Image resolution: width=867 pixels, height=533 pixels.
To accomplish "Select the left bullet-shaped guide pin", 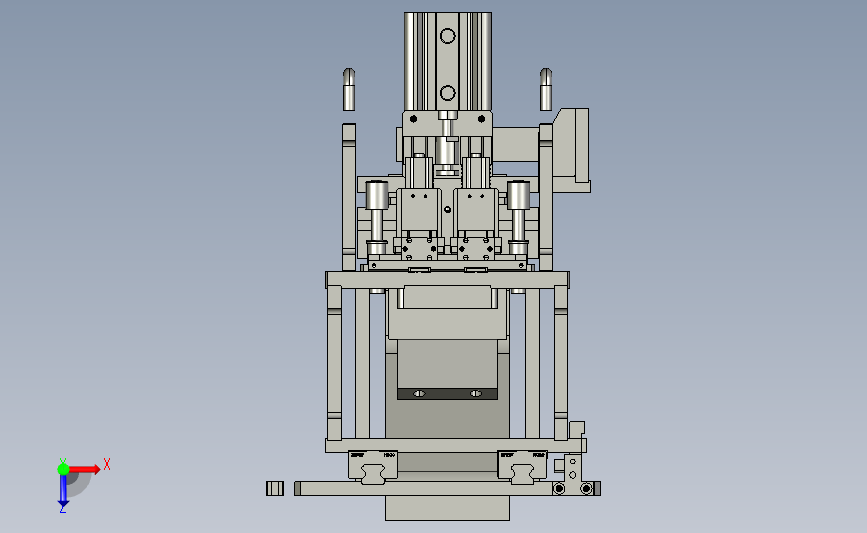I will 348,90.
